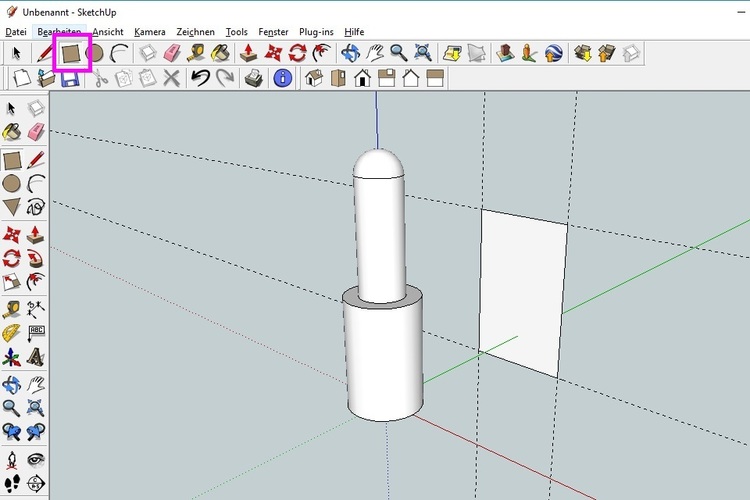Activate Push/Pull in the top toolbar
This screenshot has width=750, height=500.
coord(248,53)
